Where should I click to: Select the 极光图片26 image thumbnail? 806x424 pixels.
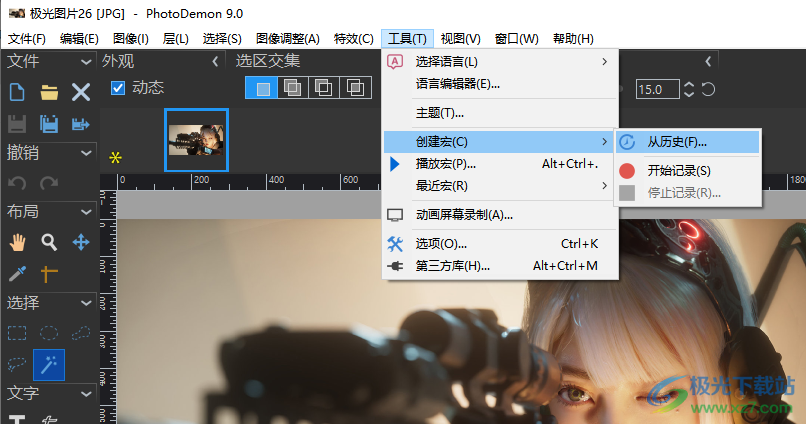point(196,140)
